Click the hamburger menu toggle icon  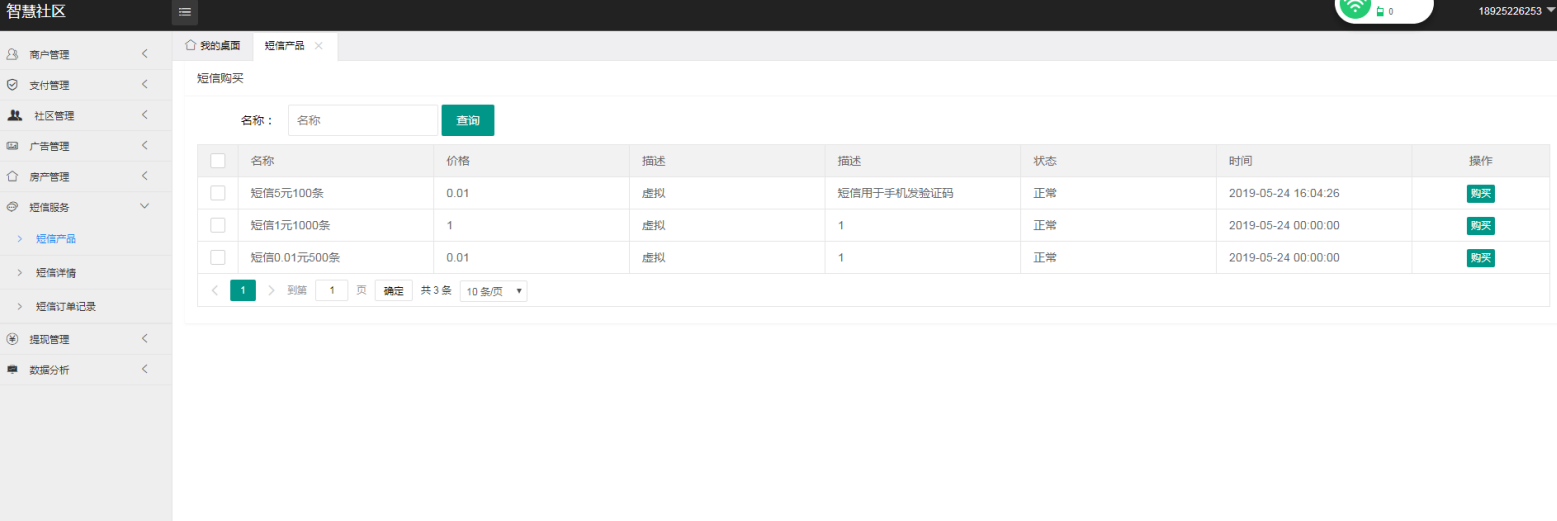[x=185, y=12]
